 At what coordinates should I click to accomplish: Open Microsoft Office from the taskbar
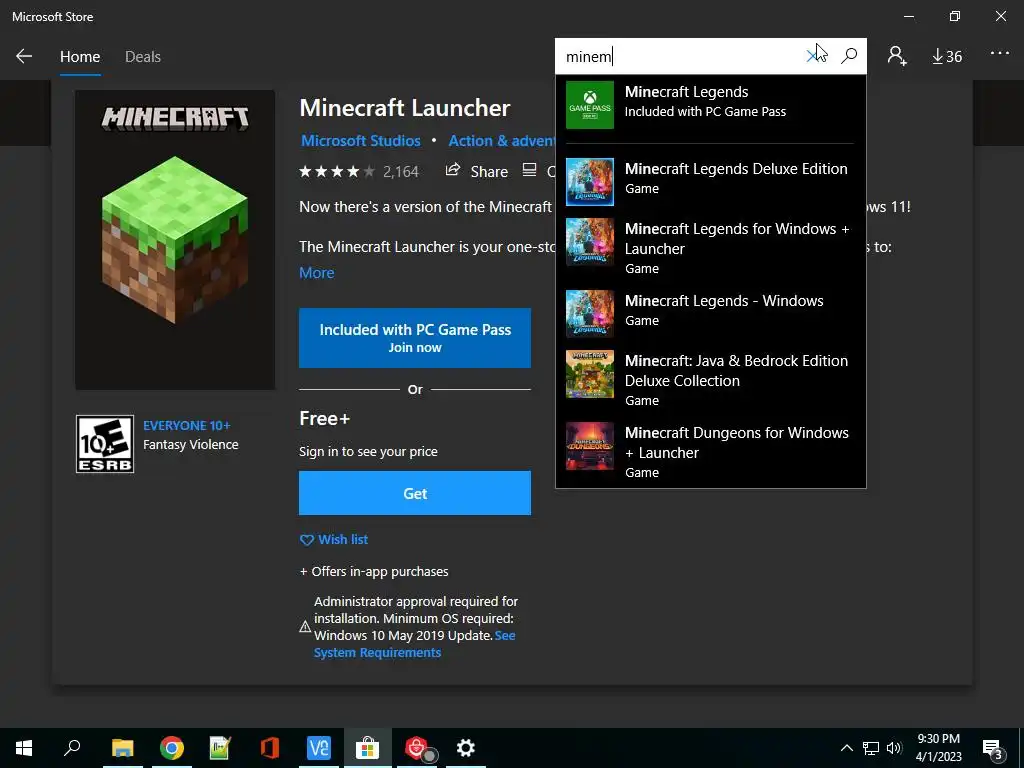point(270,748)
